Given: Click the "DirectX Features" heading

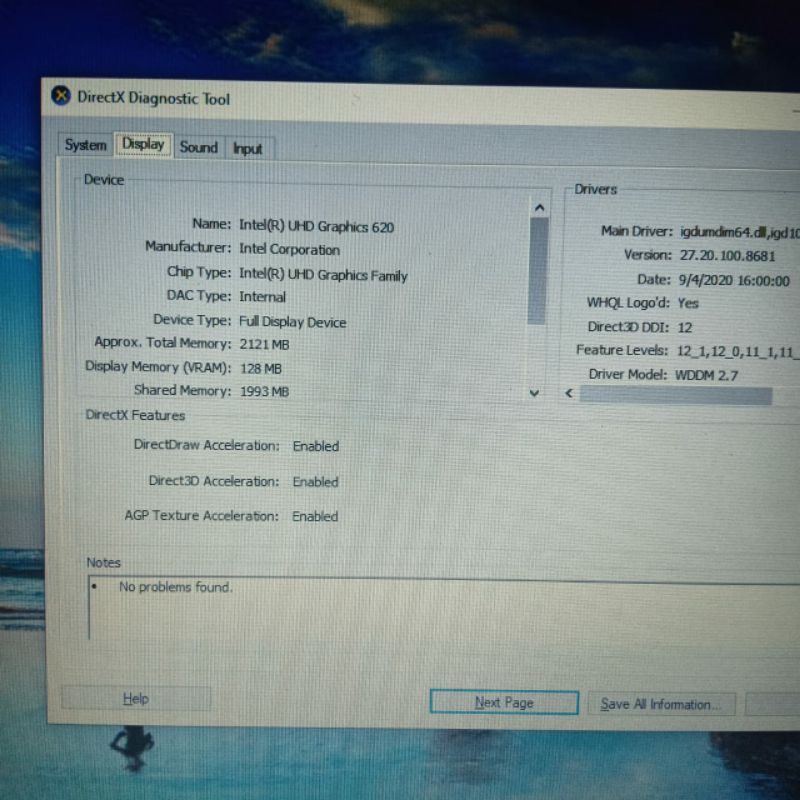Looking at the screenshot, I should (x=135, y=415).
